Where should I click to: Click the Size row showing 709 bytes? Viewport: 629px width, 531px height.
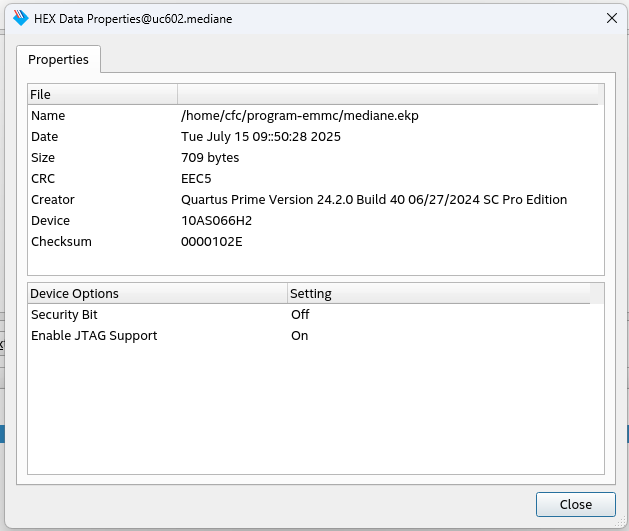pos(210,158)
